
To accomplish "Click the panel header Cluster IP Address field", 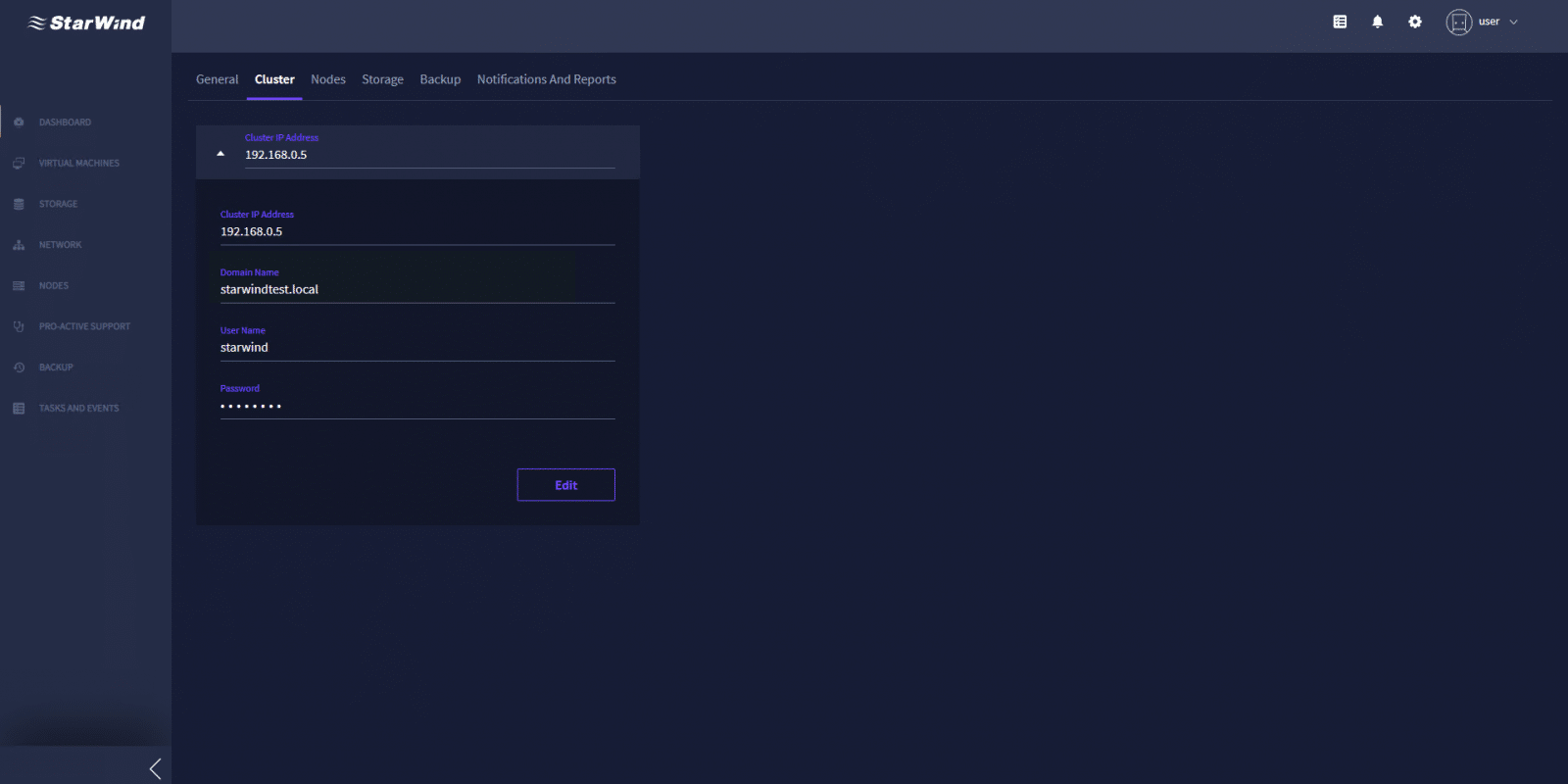I will tap(430, 151).
